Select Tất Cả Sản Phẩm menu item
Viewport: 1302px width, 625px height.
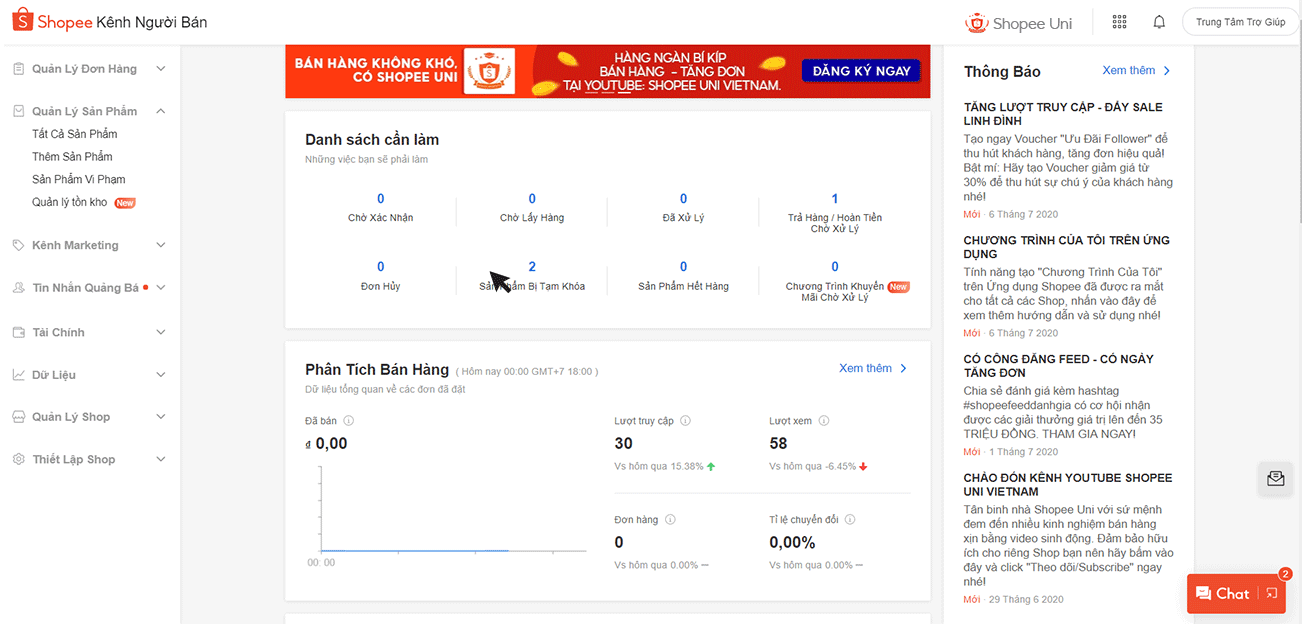coord(74,134)
